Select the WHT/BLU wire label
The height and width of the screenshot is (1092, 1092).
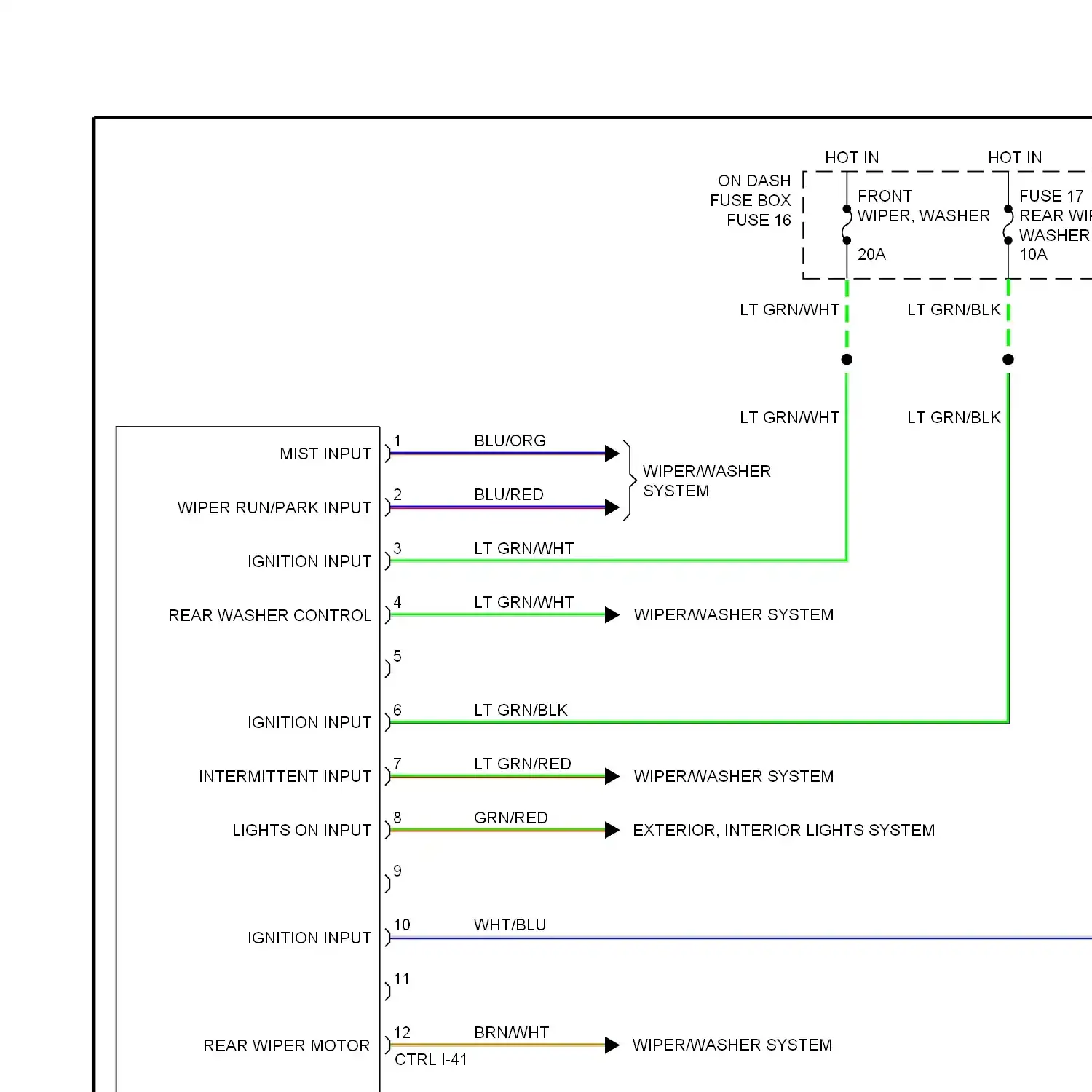(510, 925)
